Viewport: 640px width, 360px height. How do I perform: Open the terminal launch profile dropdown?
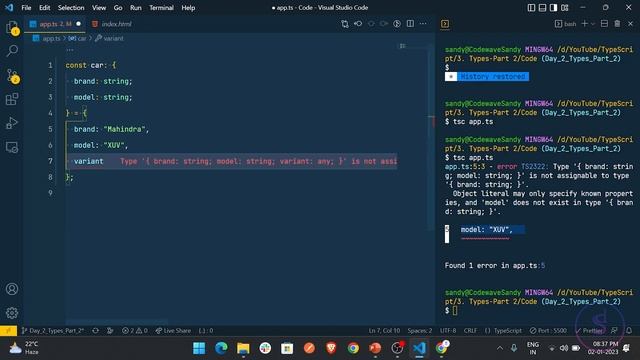click(x=593, y=24)
